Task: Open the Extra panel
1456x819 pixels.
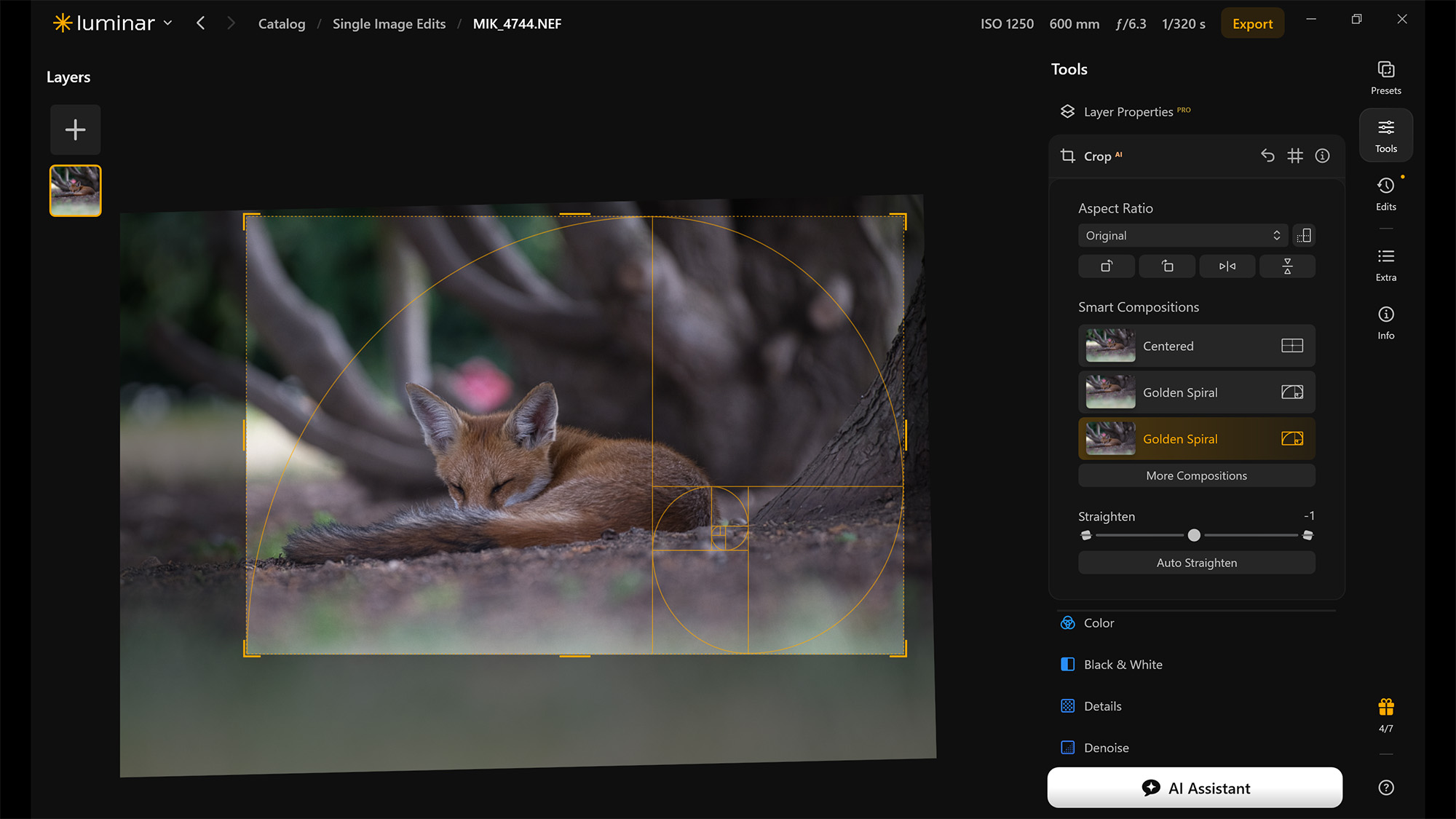Action: [x=1386, y=265]
